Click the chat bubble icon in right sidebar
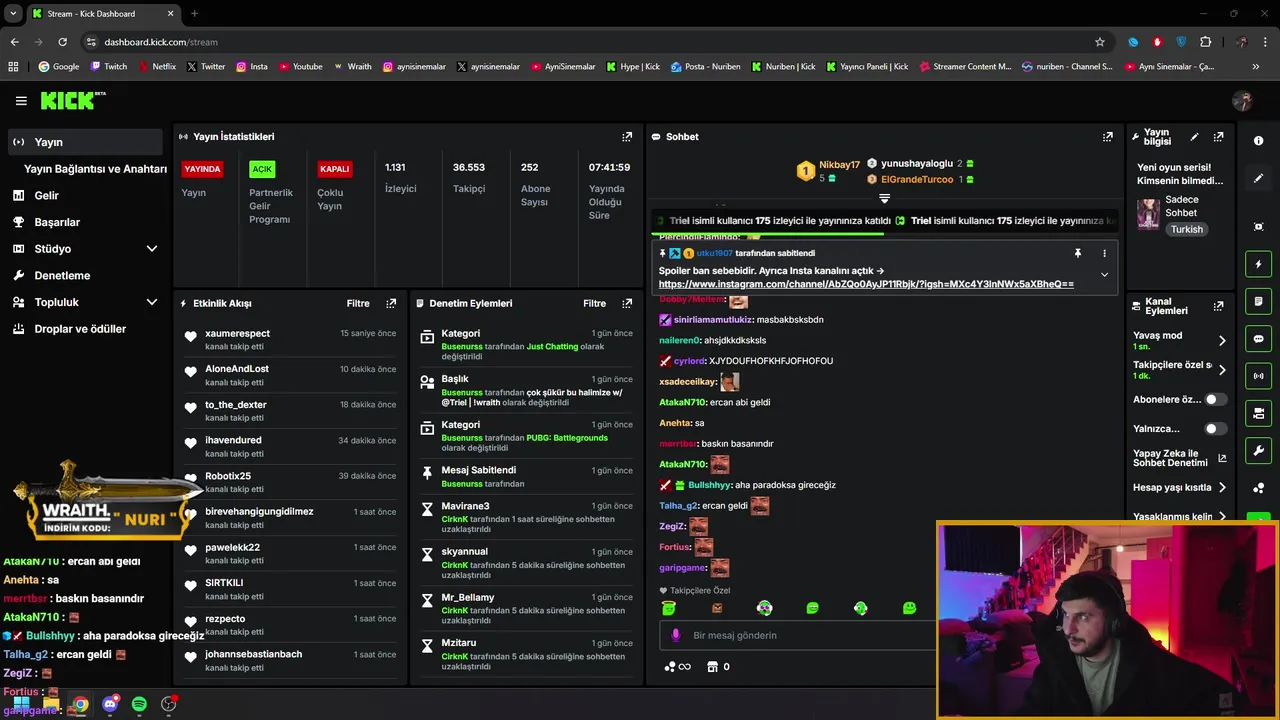Viewport: 1280px width, 720px height. 1258,339
